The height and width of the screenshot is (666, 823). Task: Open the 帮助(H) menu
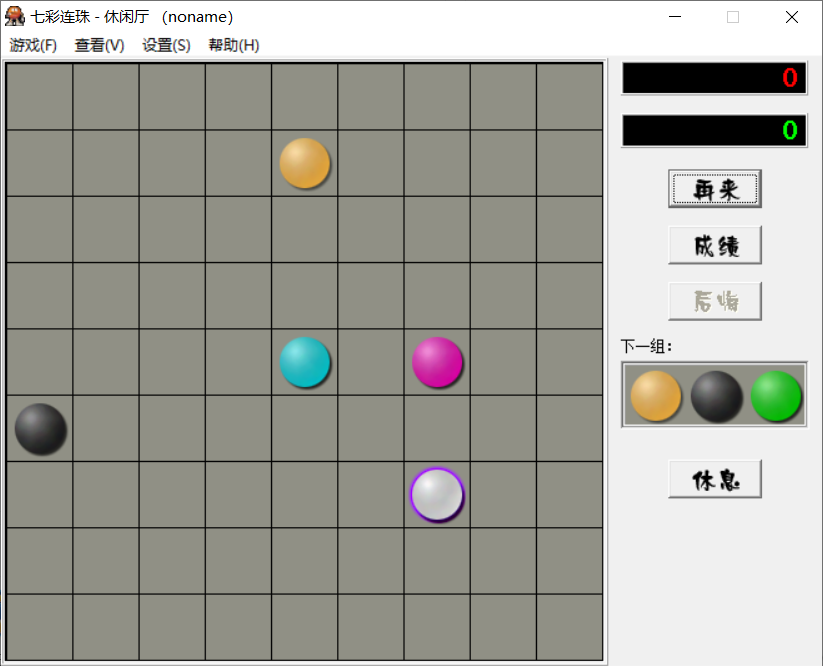[x=234, y=45]
